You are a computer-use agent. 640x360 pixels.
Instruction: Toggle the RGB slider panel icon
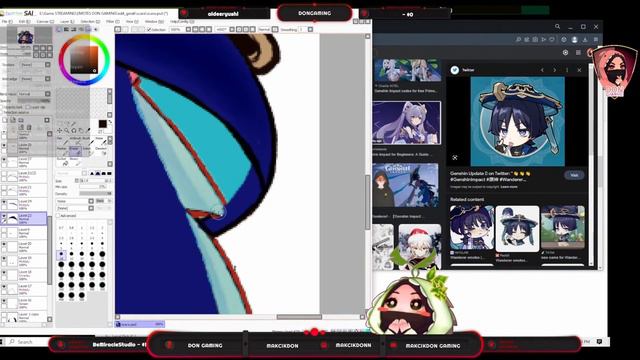67,29
